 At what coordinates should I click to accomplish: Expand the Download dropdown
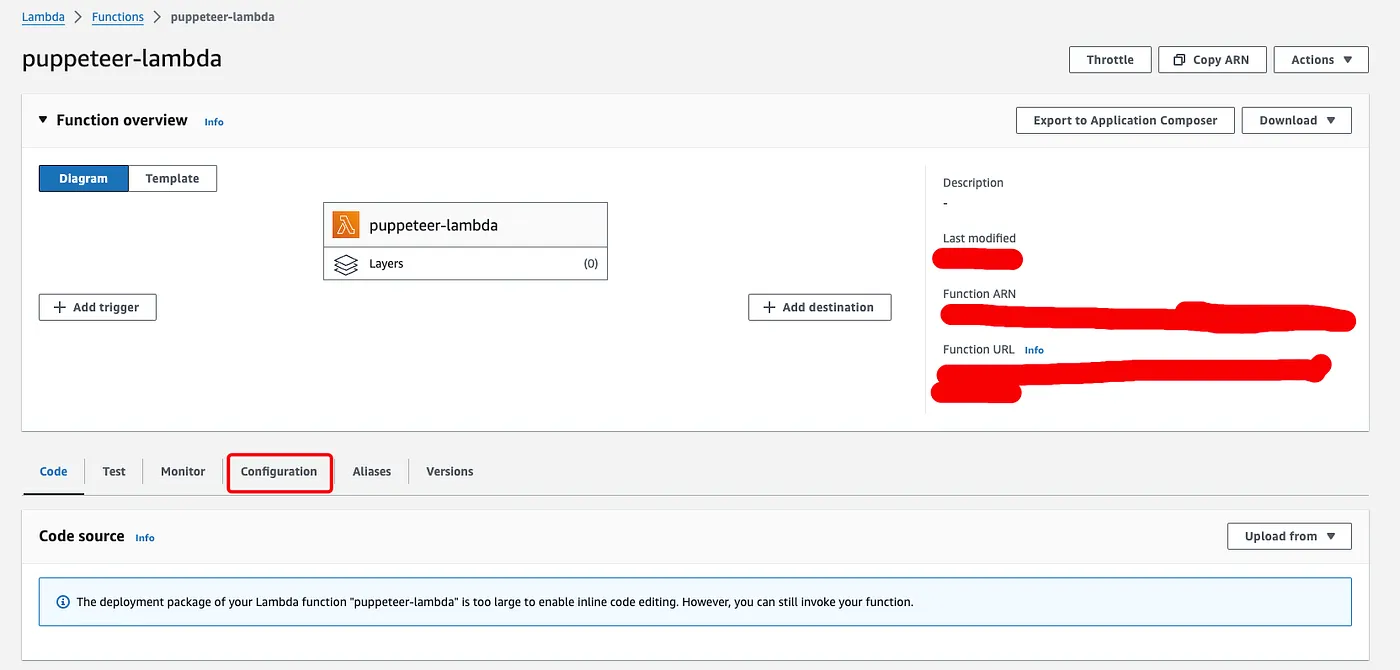[x=1296, y=121]
